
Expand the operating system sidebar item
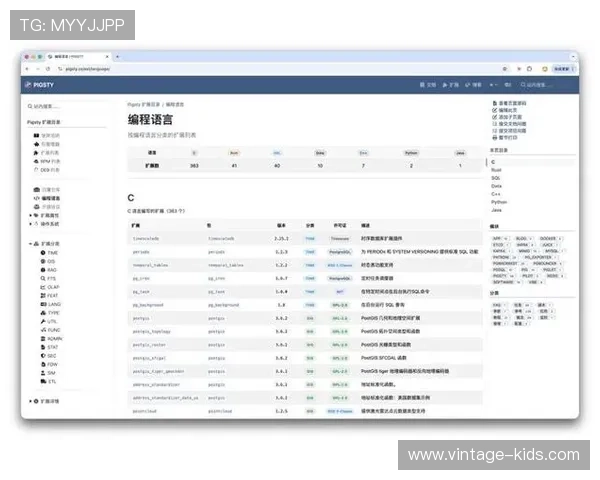tap(30, 224)
